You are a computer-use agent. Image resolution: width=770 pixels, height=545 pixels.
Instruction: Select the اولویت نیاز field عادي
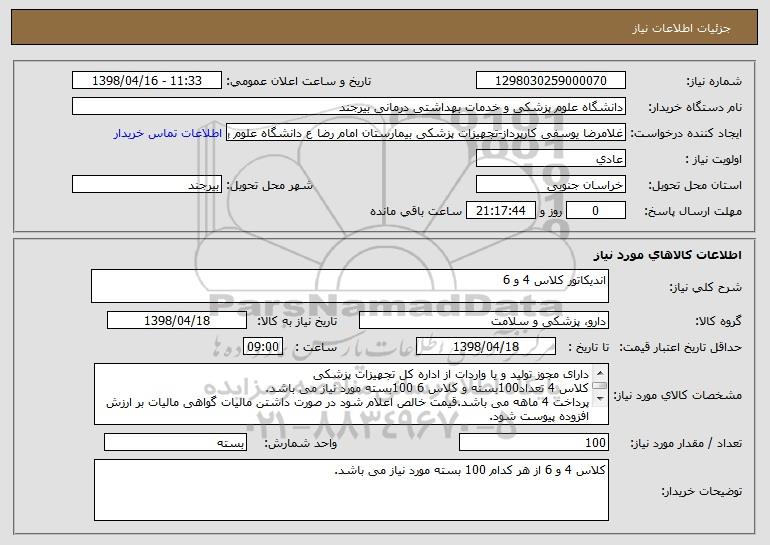(550, 159)
